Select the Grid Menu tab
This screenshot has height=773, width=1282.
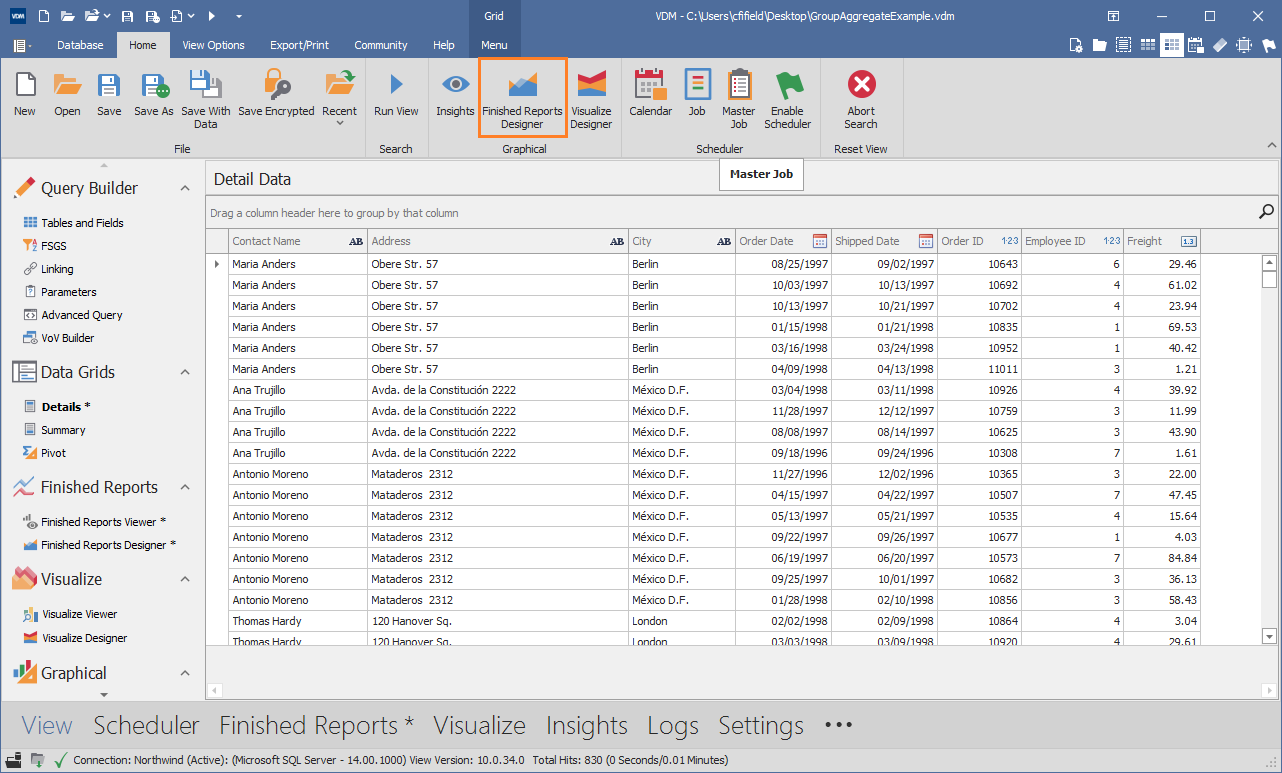coord(494,45)
